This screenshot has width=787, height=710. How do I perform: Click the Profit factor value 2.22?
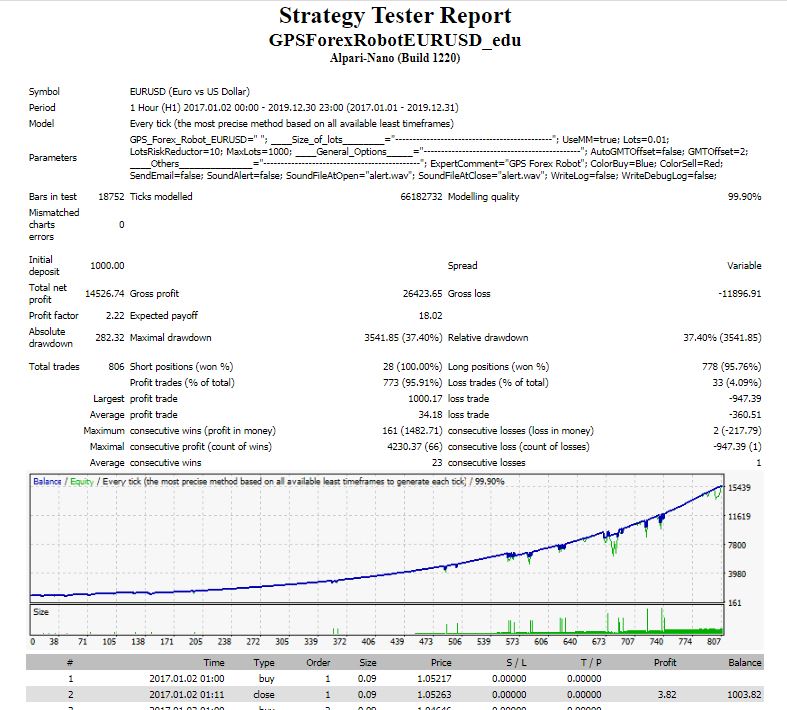click(115, 316)
